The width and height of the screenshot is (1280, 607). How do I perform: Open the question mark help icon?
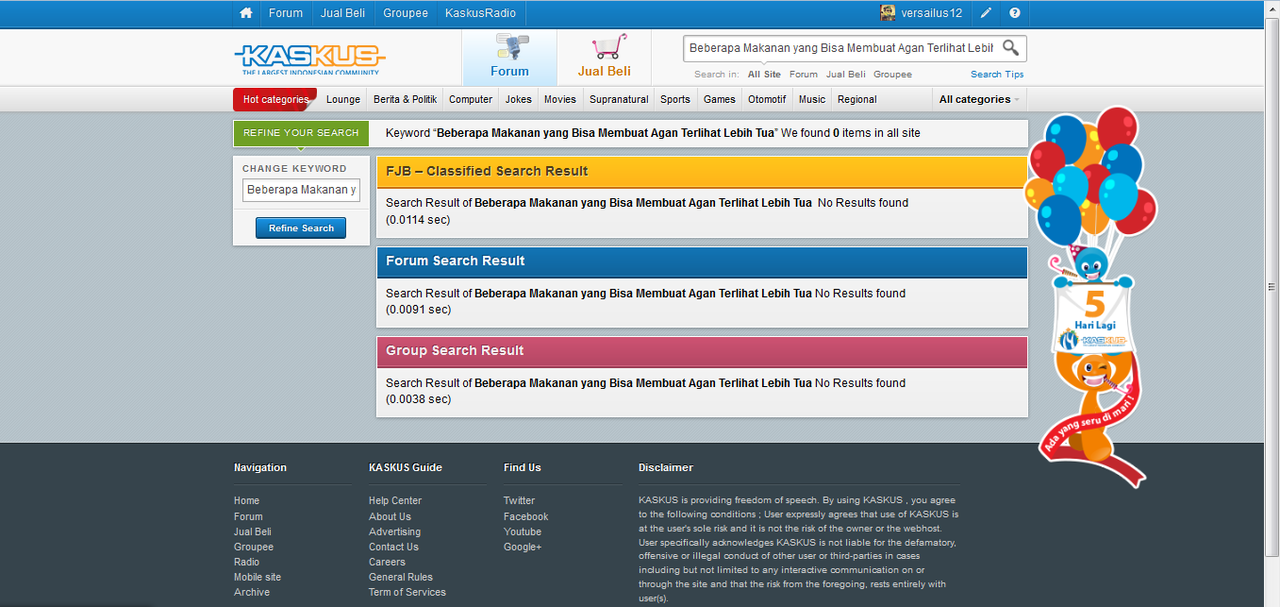point(1015,13)
